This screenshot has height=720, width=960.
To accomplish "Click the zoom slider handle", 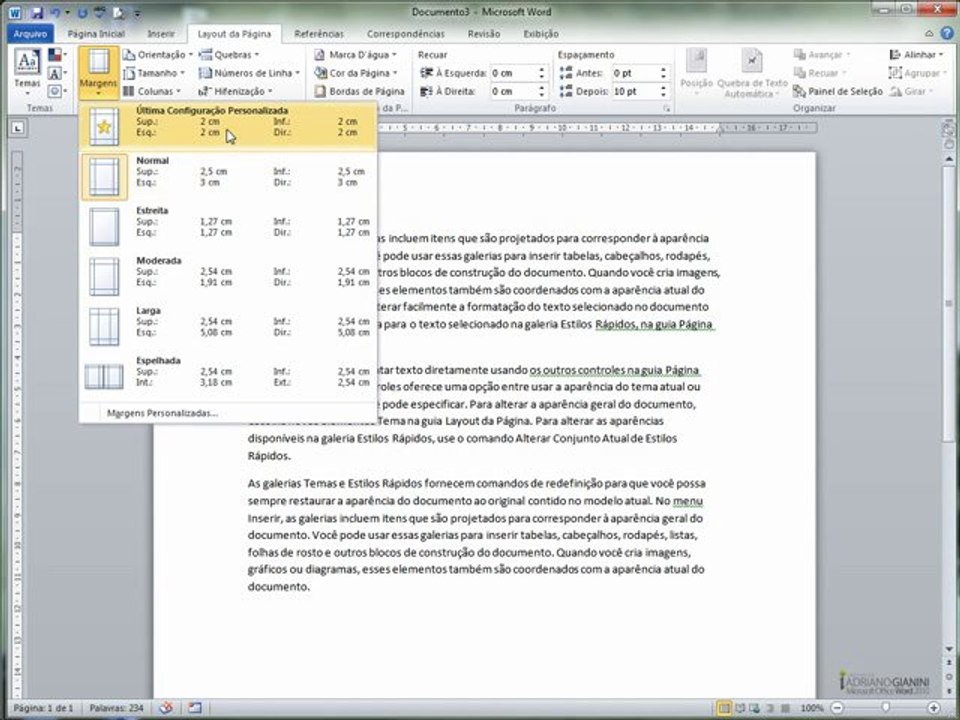I will tap(885, 708).
